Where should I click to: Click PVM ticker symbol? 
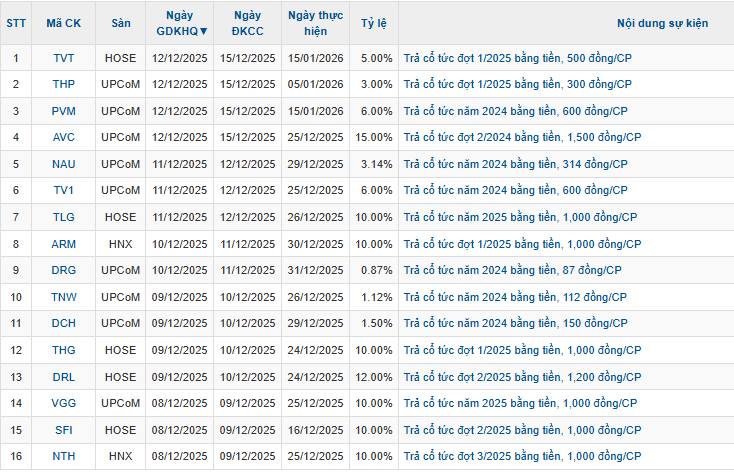click(x=64, y=111)
